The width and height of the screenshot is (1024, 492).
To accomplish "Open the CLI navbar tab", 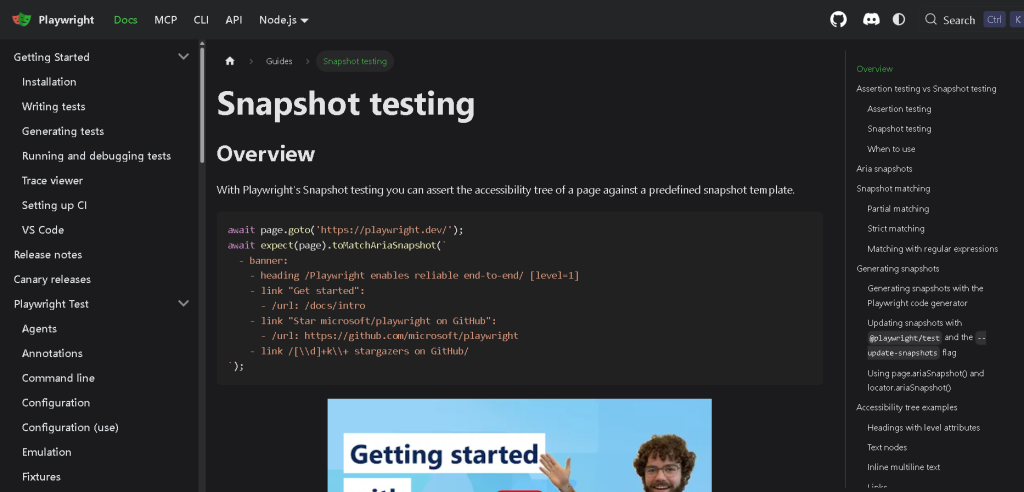I will click(201, 20).
